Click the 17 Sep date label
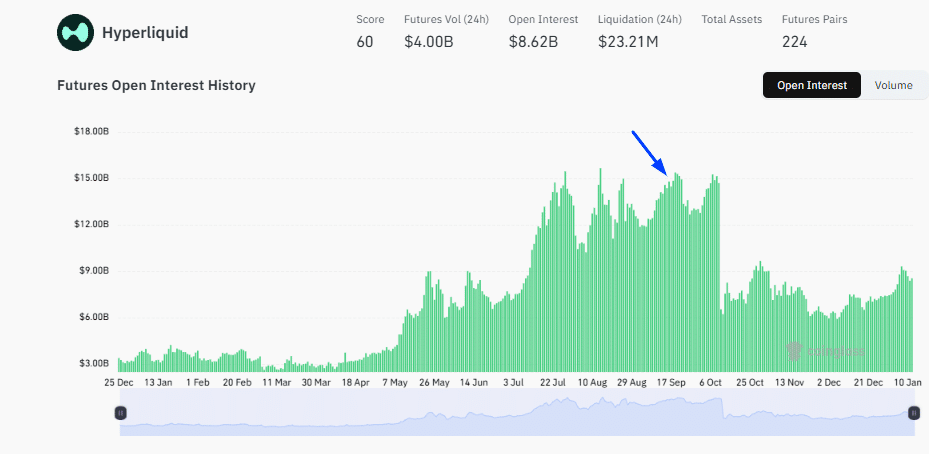The image size is (929, 454). tap(671, 383)
